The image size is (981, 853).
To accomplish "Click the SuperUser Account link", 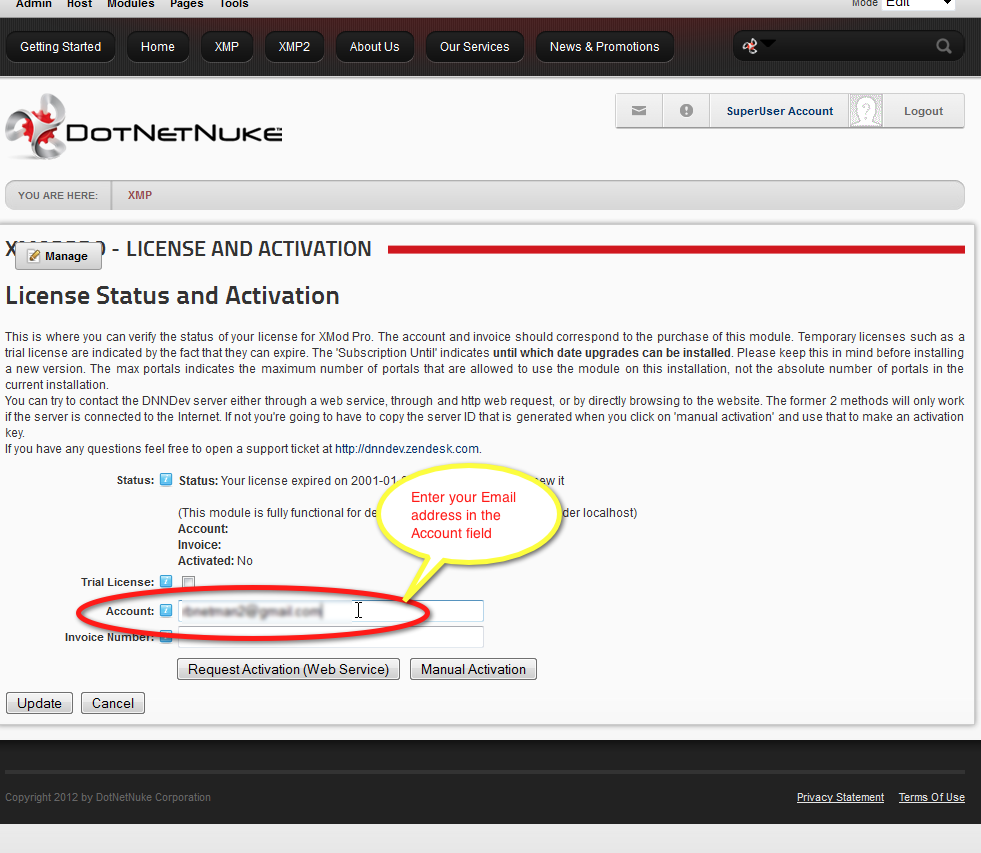I will [780, 111].
